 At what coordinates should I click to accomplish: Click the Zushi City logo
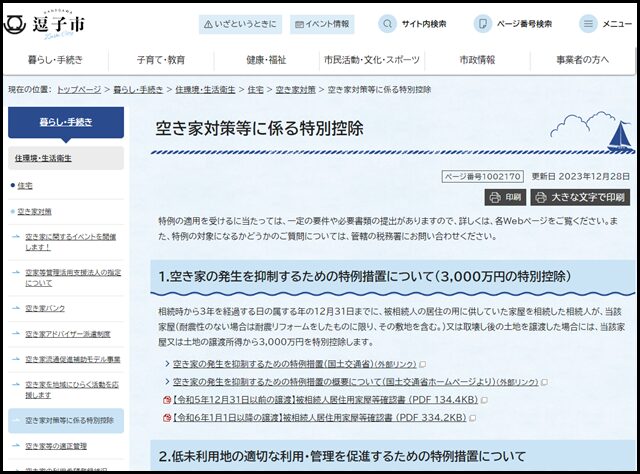44,24
